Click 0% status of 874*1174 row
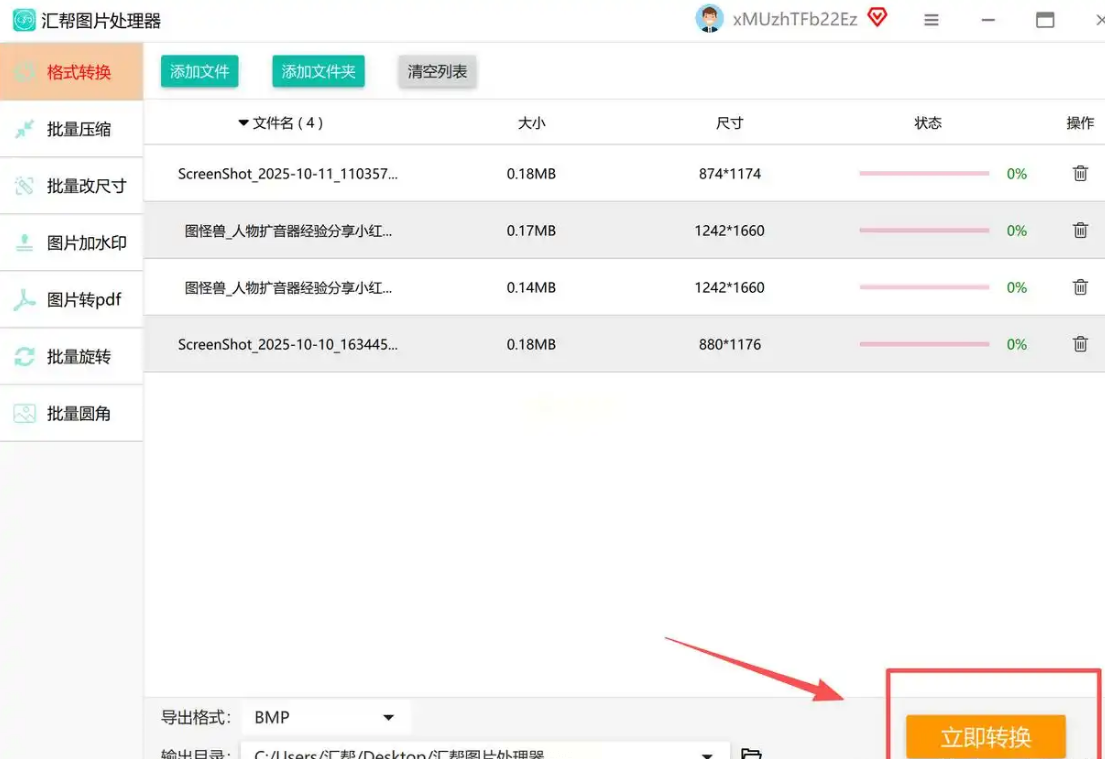The width and height of the screenshot is (1105, 759). [1016, 173]
